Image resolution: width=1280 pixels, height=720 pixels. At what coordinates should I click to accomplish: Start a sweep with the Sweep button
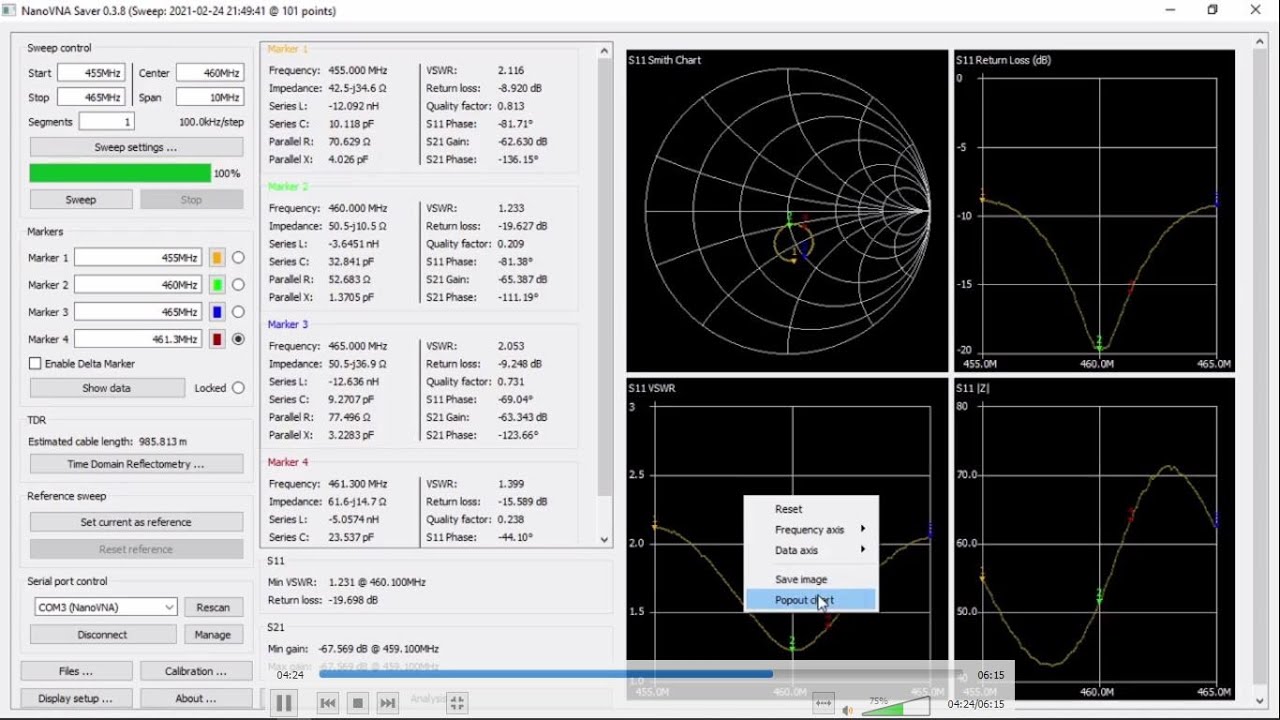tap(81, 199)
